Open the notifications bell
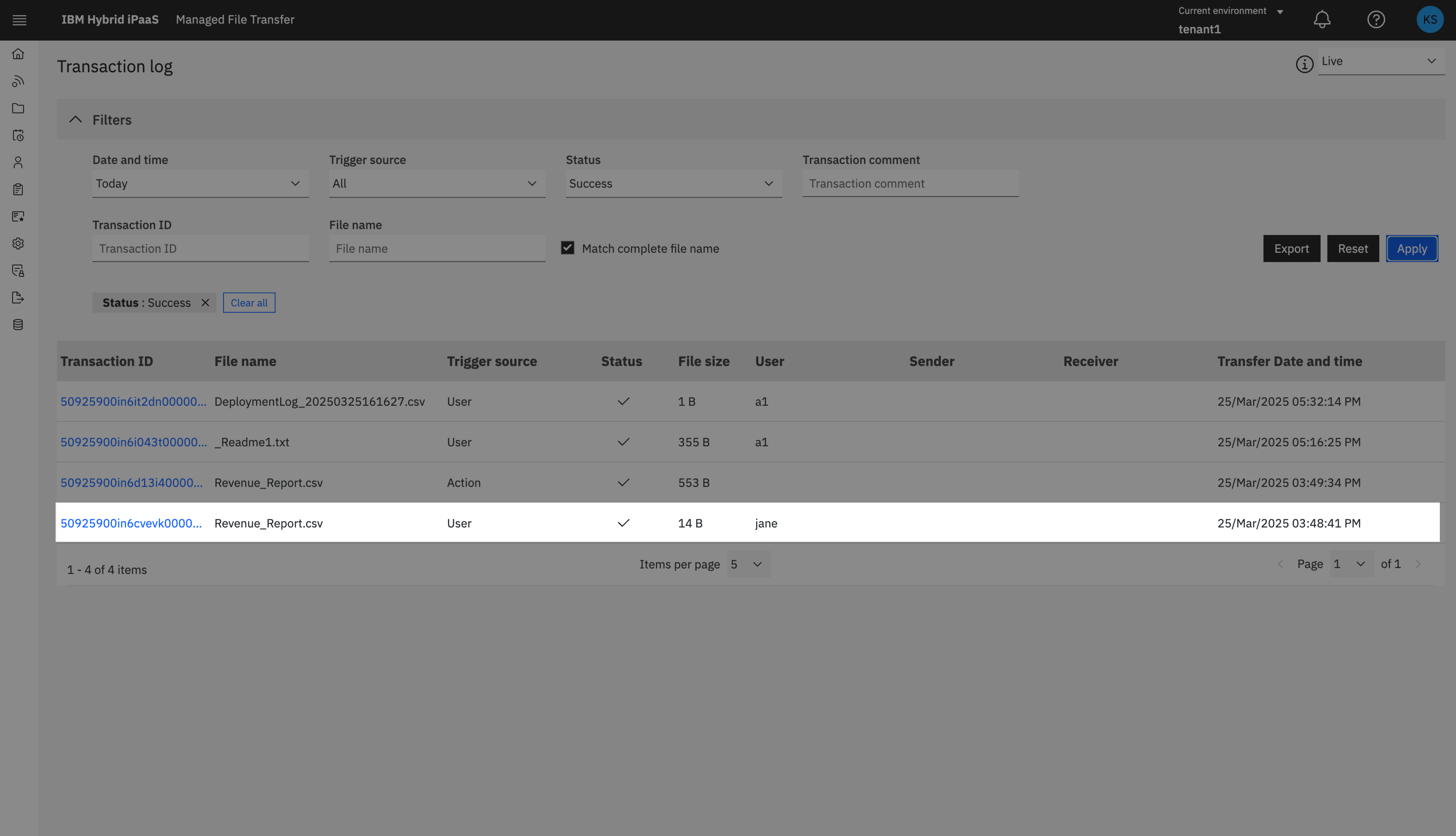Viewport: 1456px width, 836px height. (1322, 19)
